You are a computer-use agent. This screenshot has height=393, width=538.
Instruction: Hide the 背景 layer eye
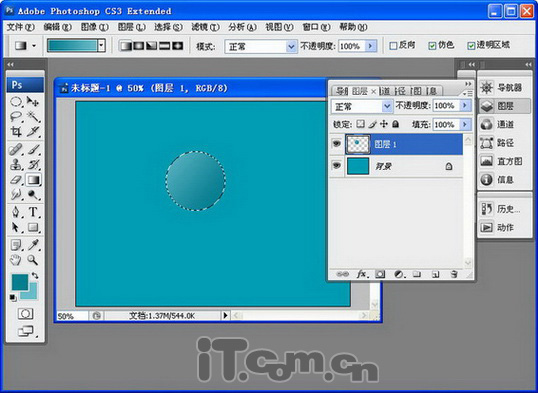337,166
